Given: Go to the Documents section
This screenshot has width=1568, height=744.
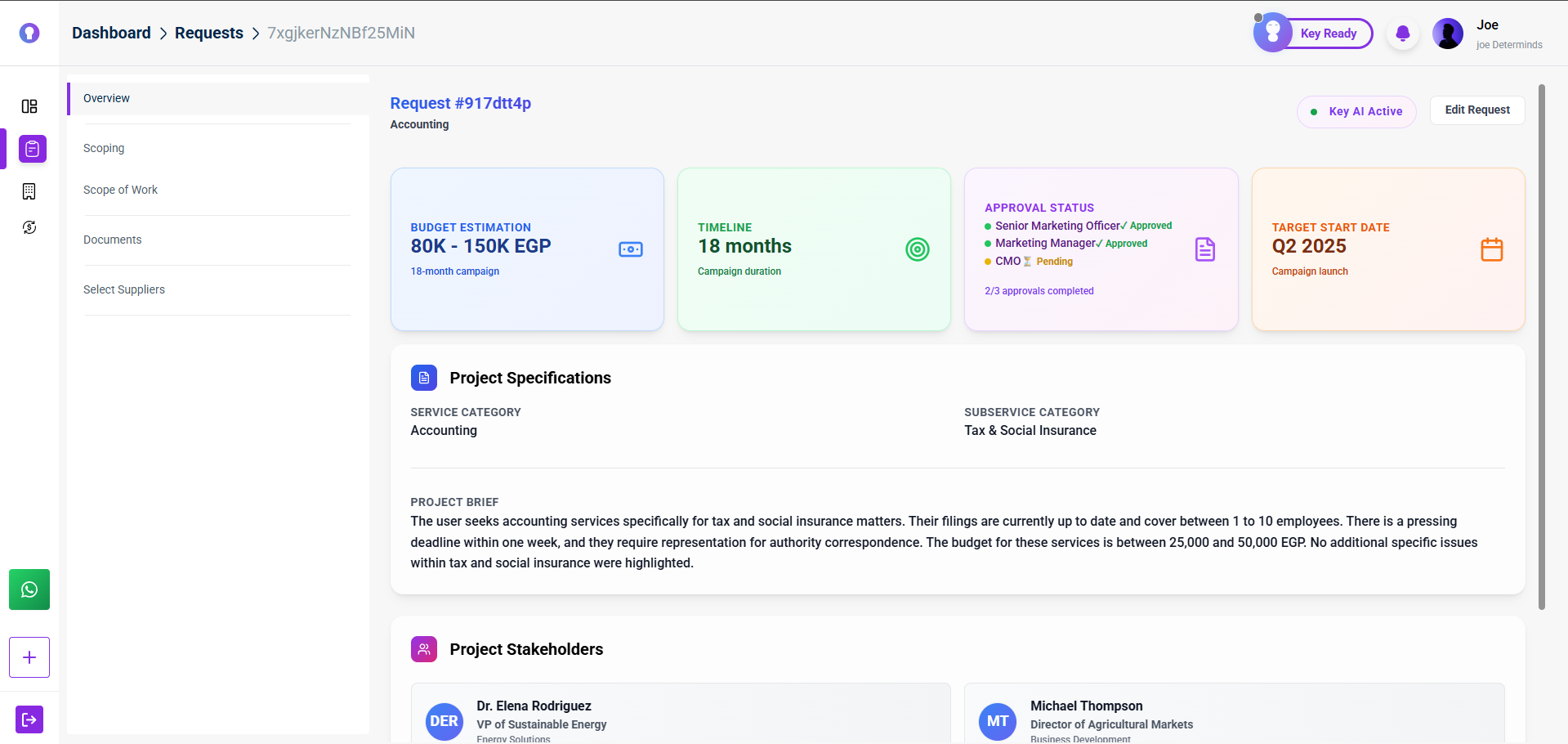Looking at the screenshot, I should [113, 240].
